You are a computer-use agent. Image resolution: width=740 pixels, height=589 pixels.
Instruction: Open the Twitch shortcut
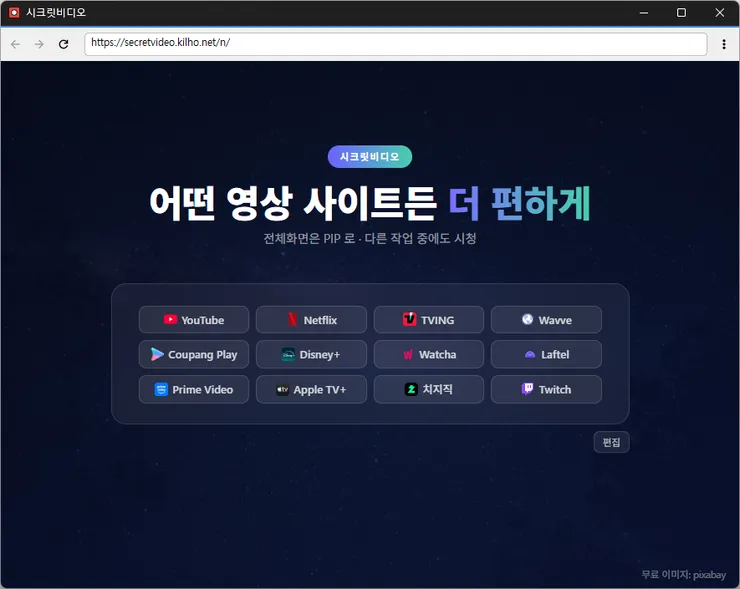(546, 389)
